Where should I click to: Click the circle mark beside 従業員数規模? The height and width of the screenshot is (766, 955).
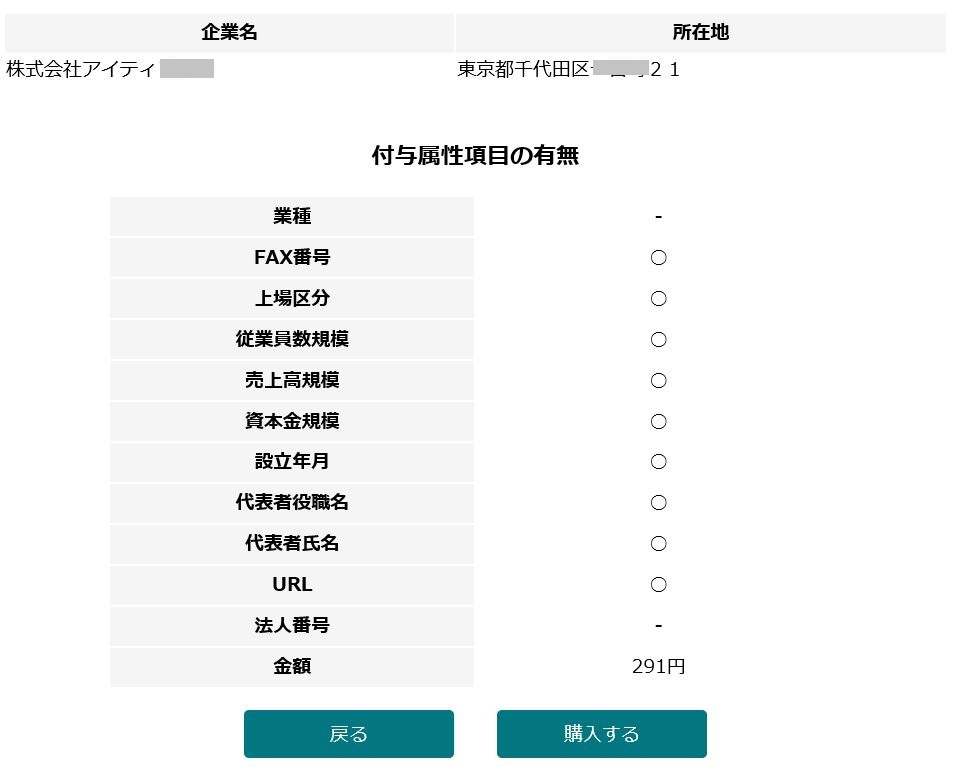pyautogui.click(x=658, y=339)
